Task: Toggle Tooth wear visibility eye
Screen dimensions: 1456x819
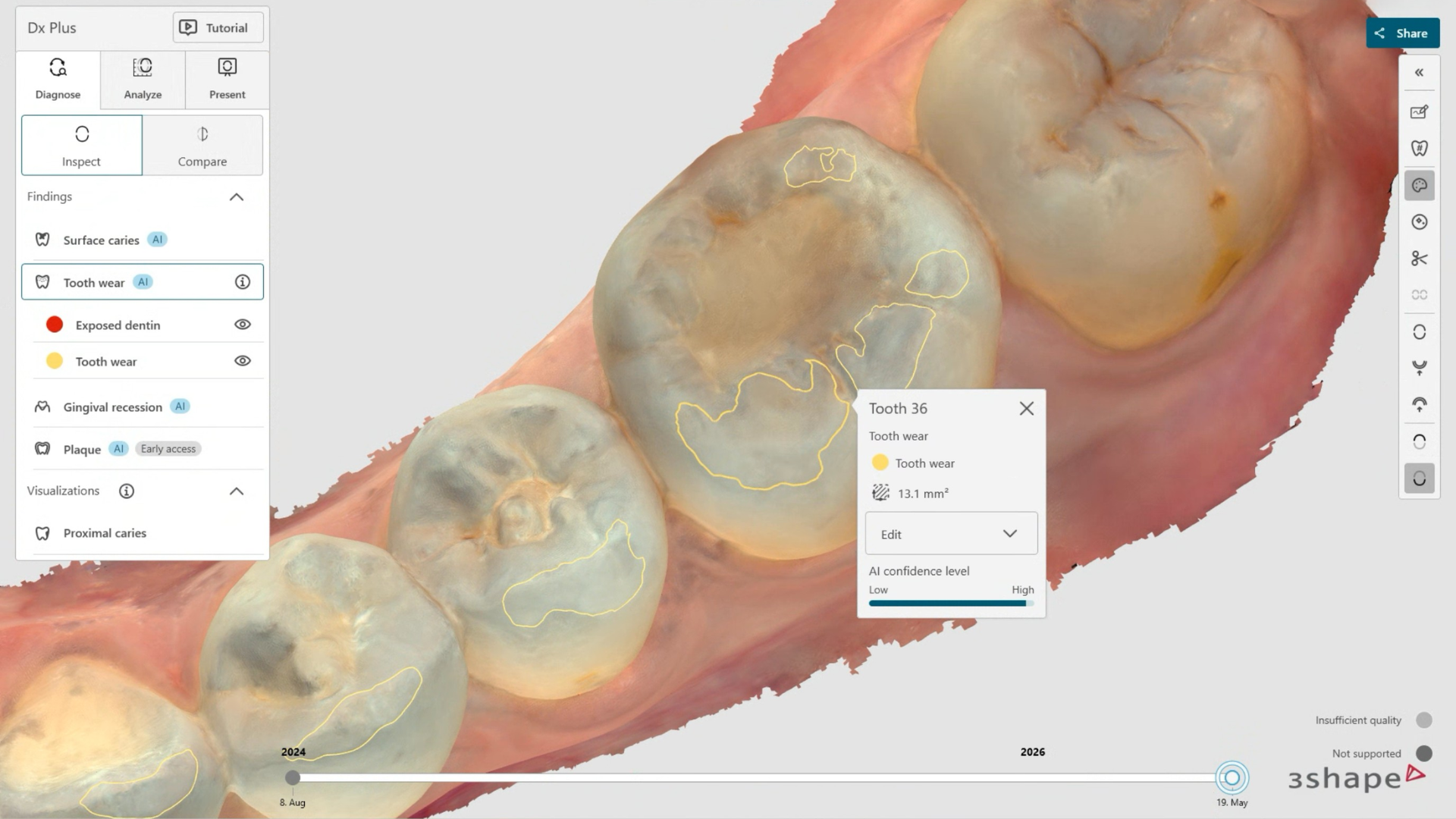Action: pyautogui.click(x=243, y=361)
